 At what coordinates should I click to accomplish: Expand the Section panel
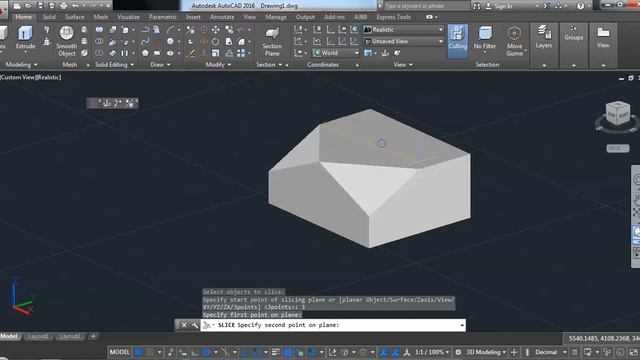(269, 64)
